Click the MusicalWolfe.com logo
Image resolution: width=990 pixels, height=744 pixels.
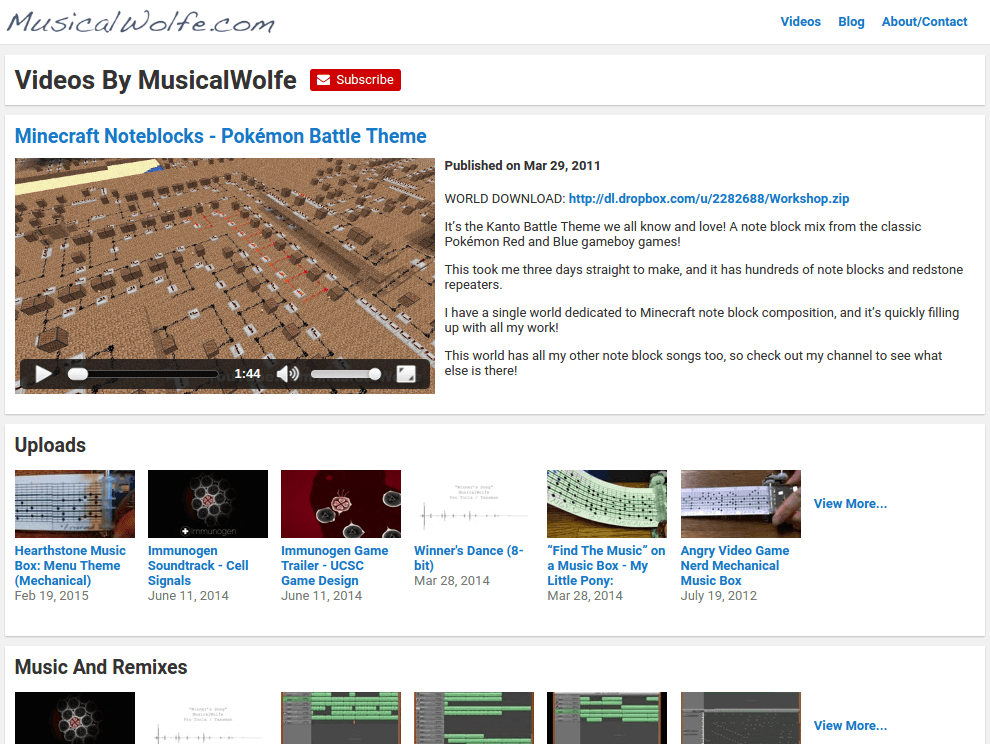point(140,22)
